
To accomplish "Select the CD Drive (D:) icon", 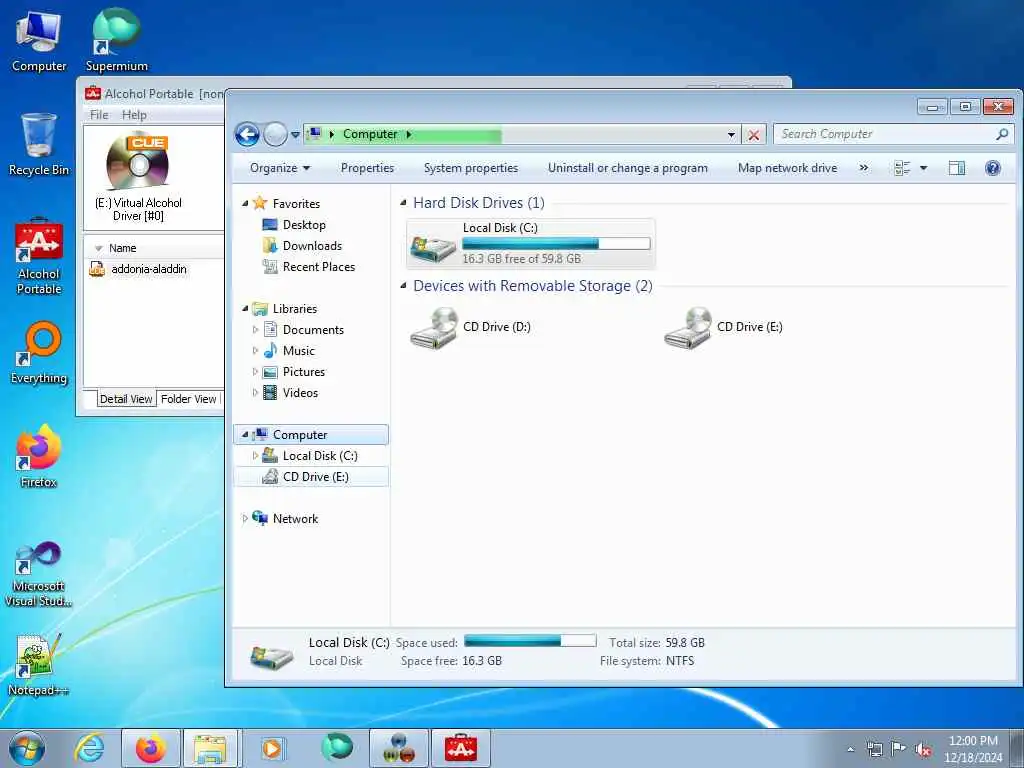I will (434, 328).
